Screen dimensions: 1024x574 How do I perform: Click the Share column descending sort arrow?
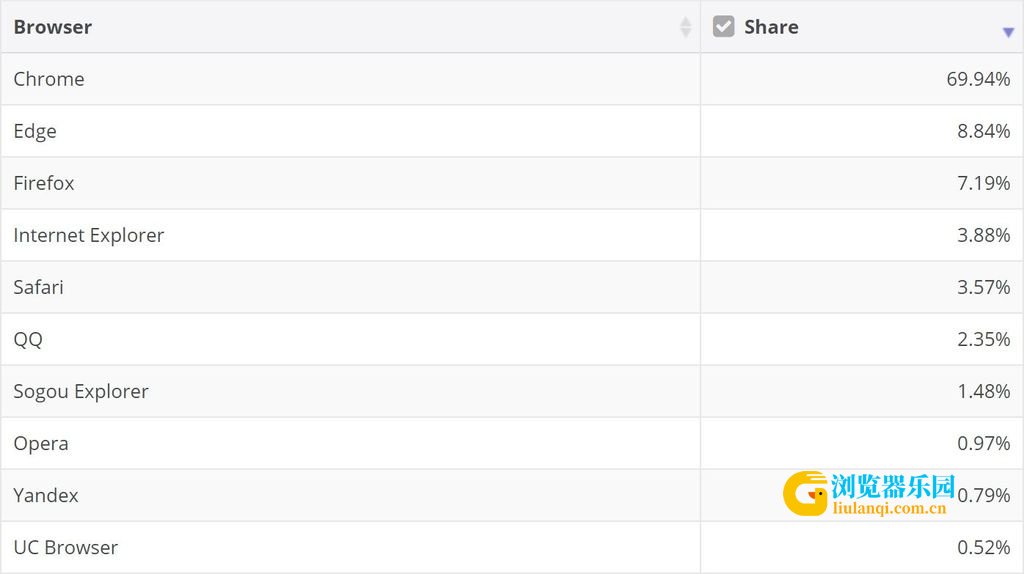1008,32
